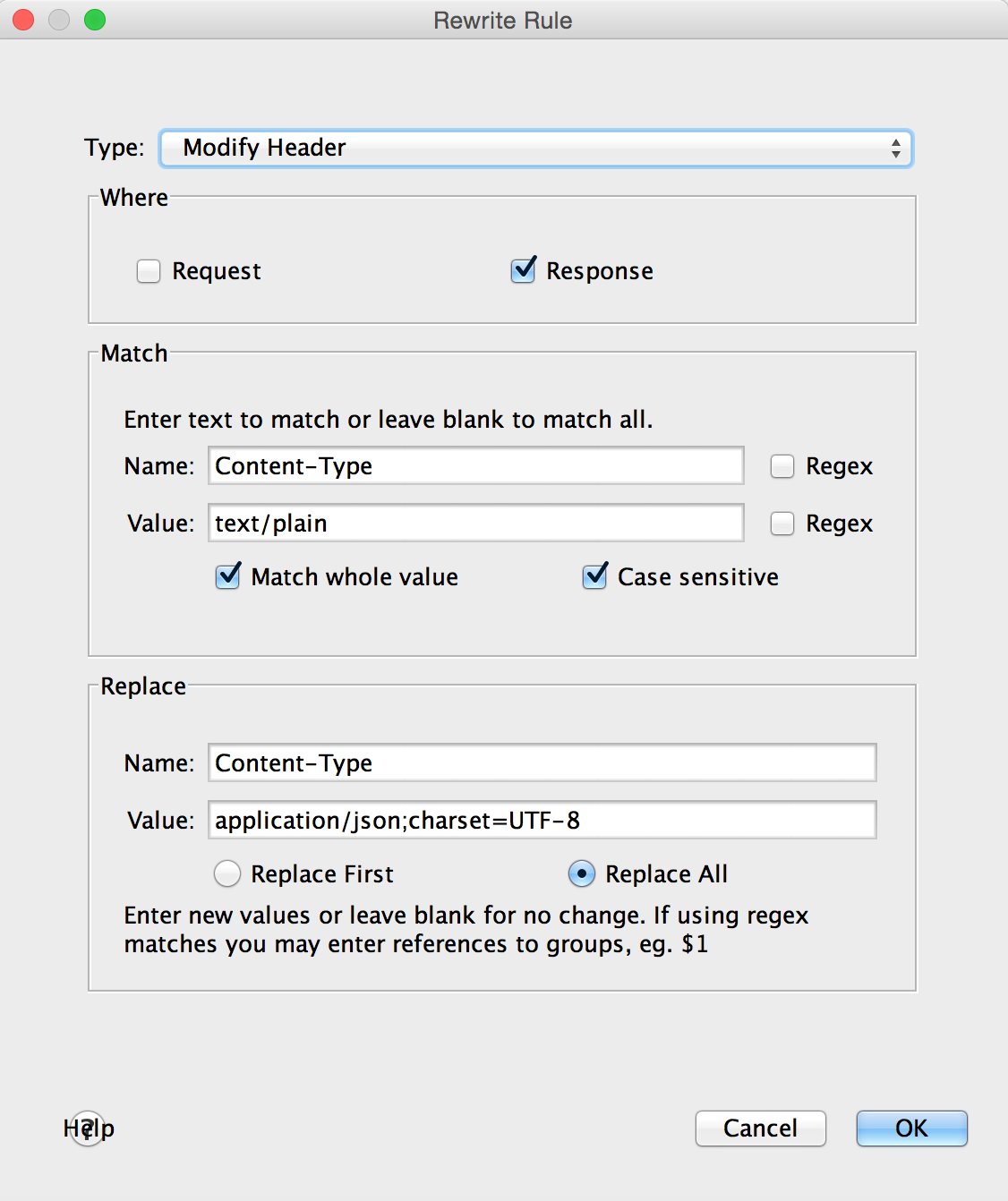
Task: Click the Replace Value field with application/json
Action: pos(542,821)
